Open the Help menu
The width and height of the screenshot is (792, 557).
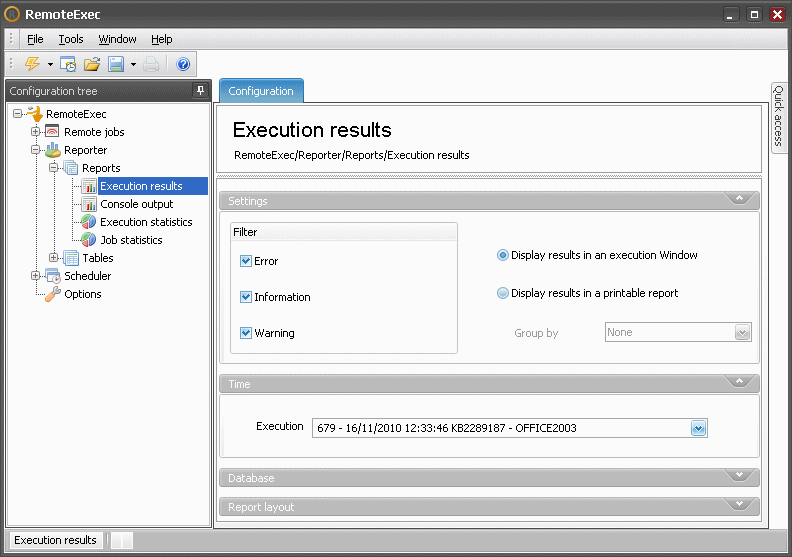(162, 39)
